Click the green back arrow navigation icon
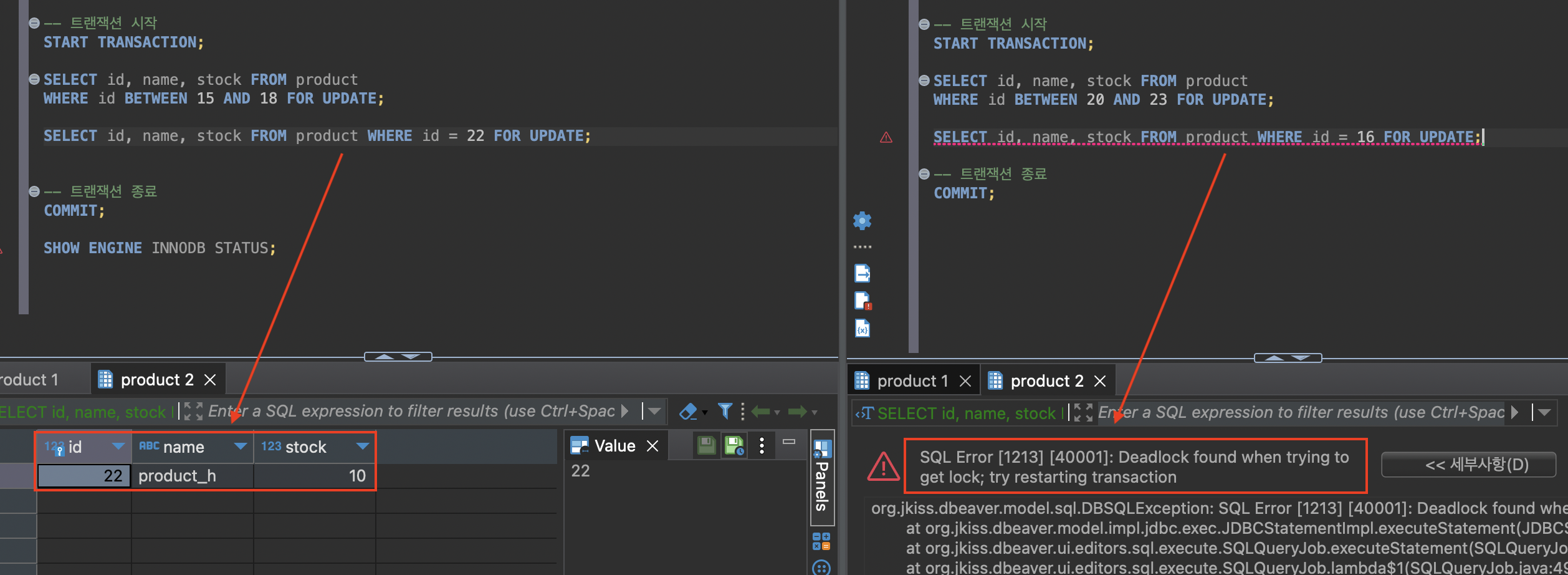 pos(761,412)
